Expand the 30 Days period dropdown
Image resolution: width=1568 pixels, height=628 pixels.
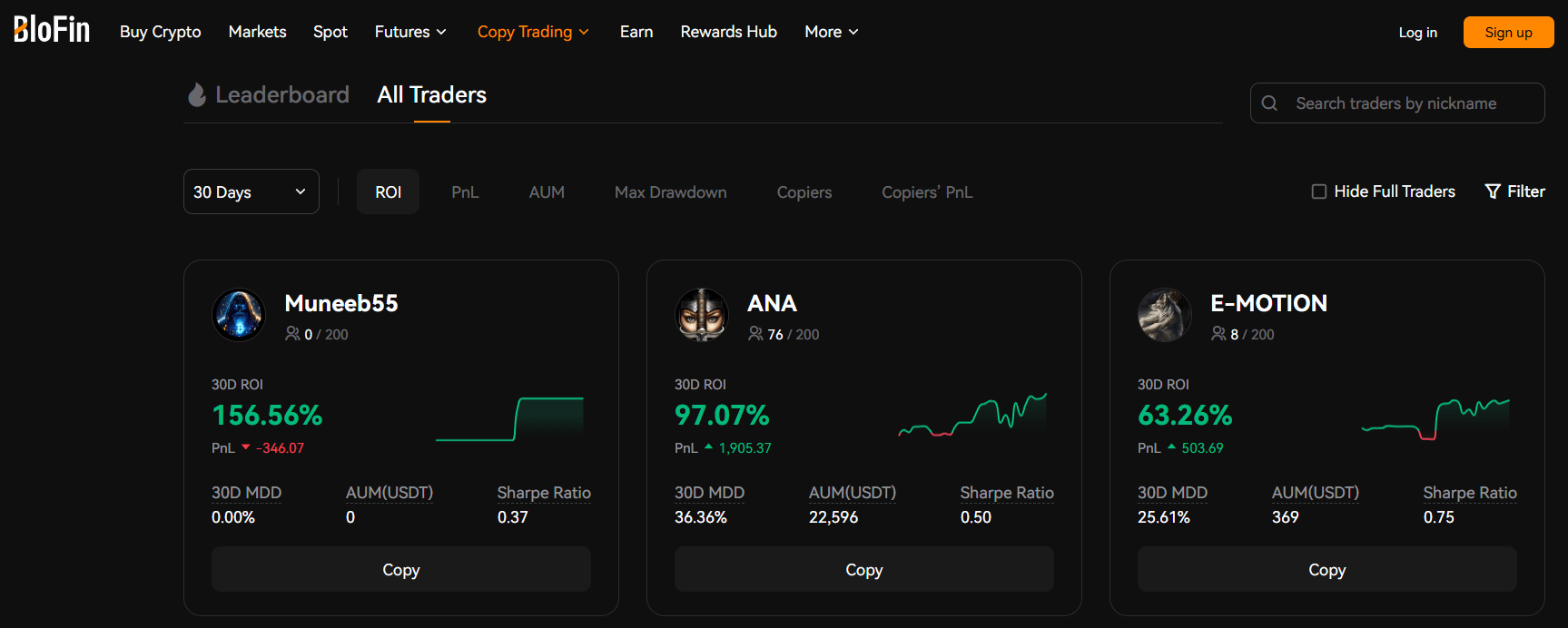(x=251, y=191)
